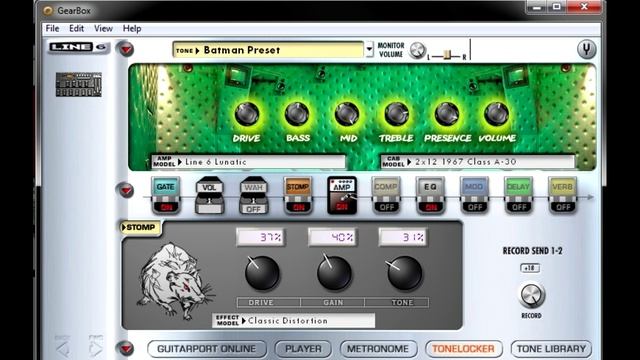Click the forward navigation arrow

(96, 348)
